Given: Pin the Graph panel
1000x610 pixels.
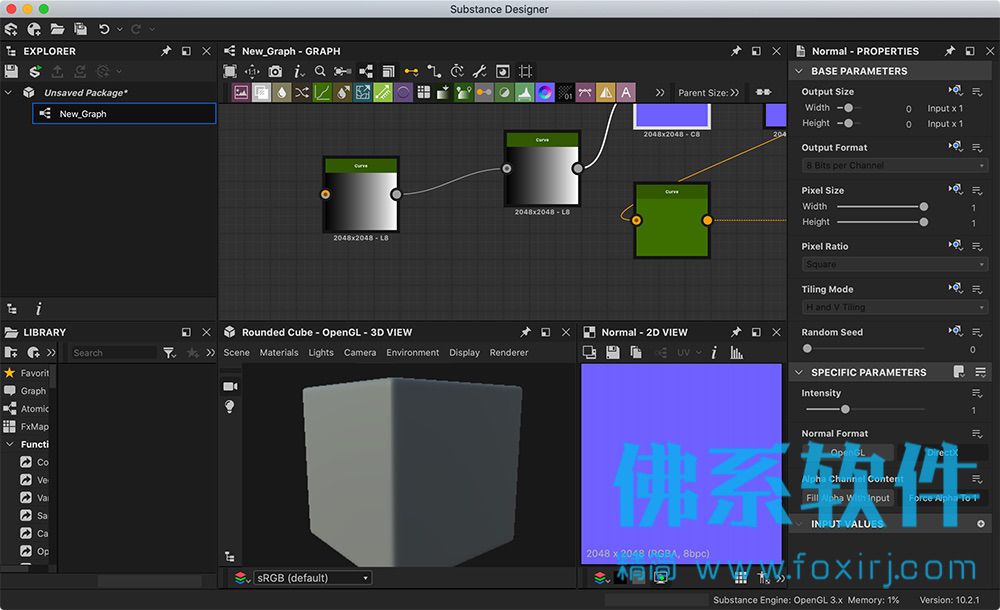Looking at the screenshot, I should 736,50.
